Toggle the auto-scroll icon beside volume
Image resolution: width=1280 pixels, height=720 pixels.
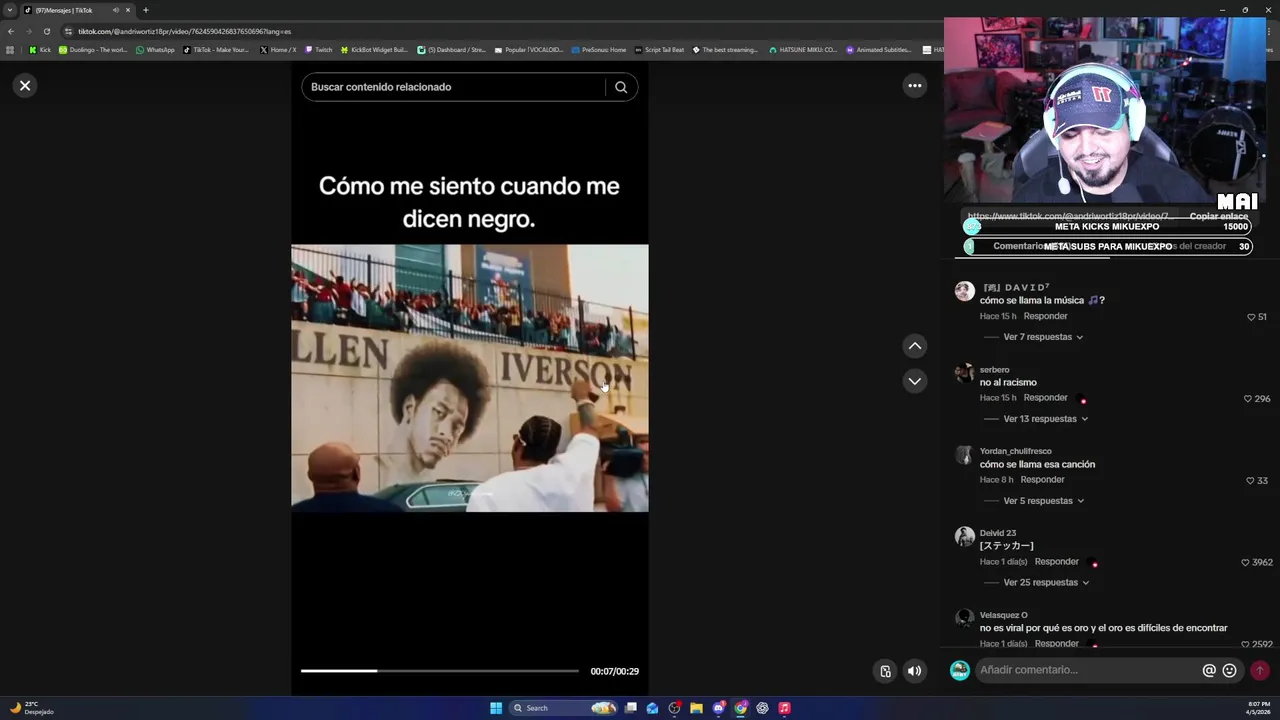[x=885, y=671]
